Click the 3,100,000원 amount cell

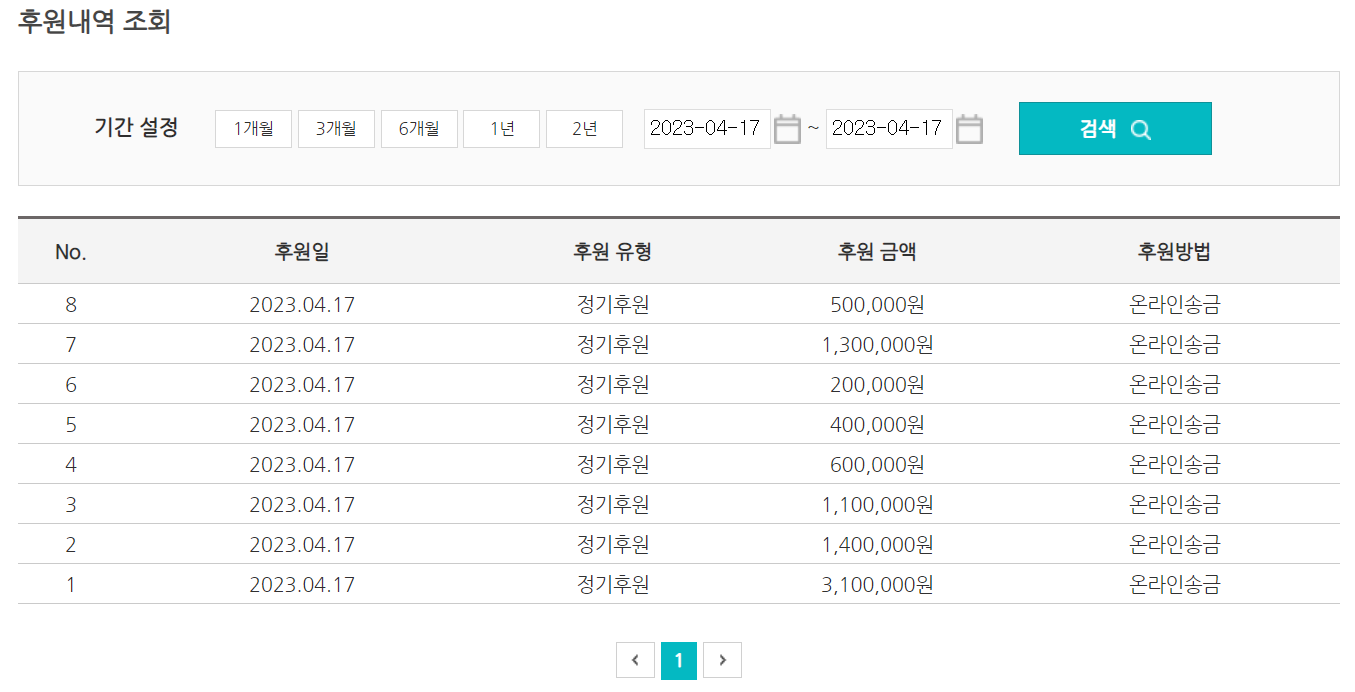(x=877, y=585)
